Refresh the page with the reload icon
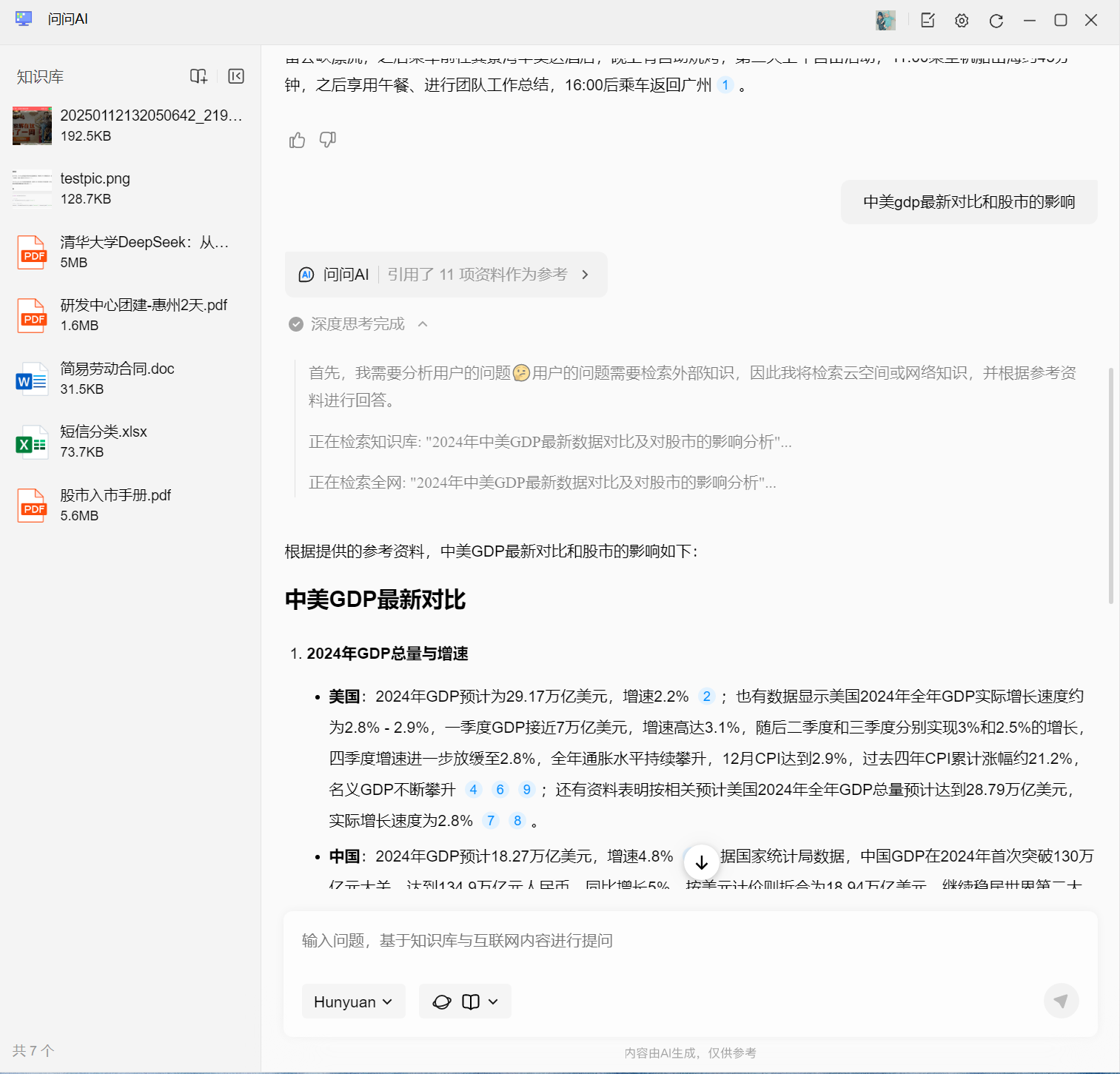 (996, 21)
